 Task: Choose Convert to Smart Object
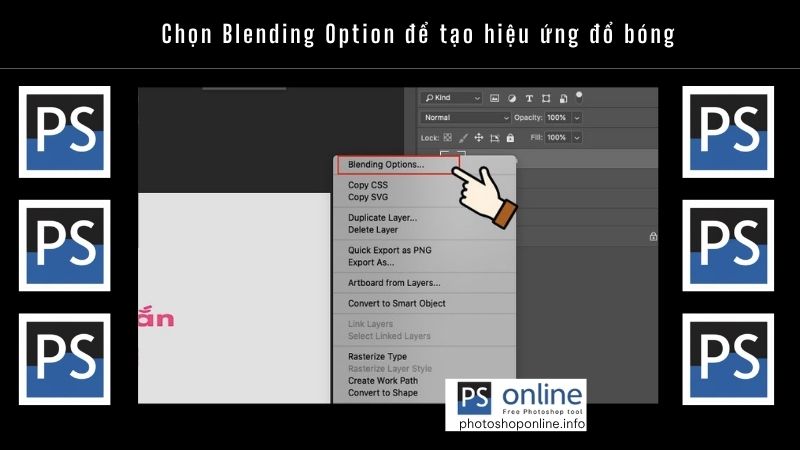[397, 303]
